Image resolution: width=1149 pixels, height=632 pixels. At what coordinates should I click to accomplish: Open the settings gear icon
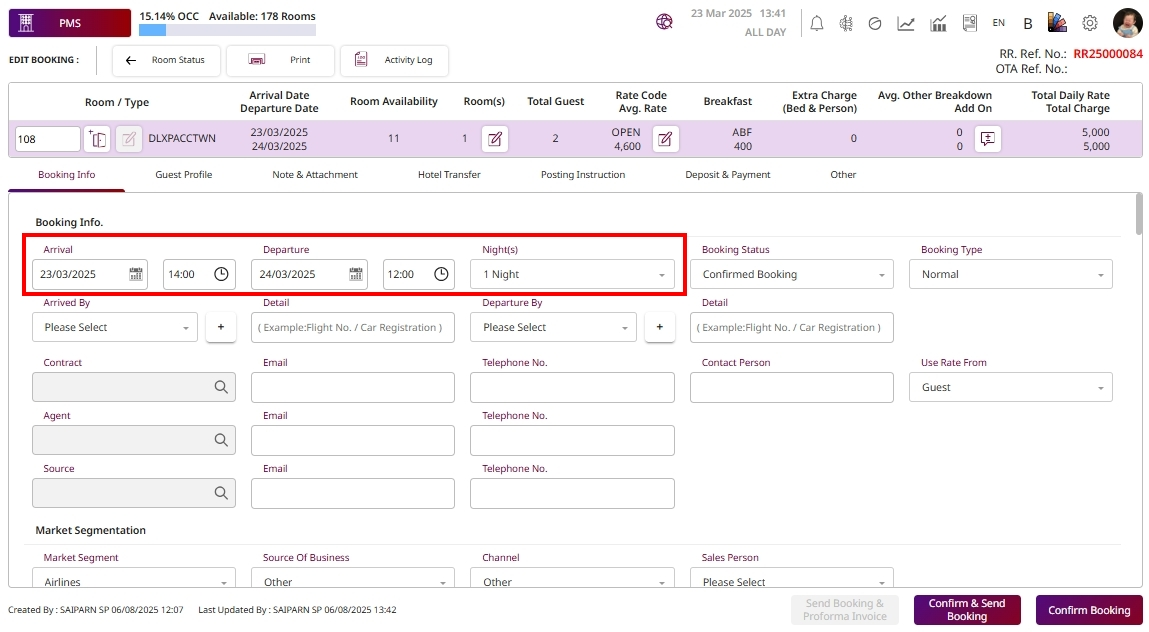point(1090,23)
